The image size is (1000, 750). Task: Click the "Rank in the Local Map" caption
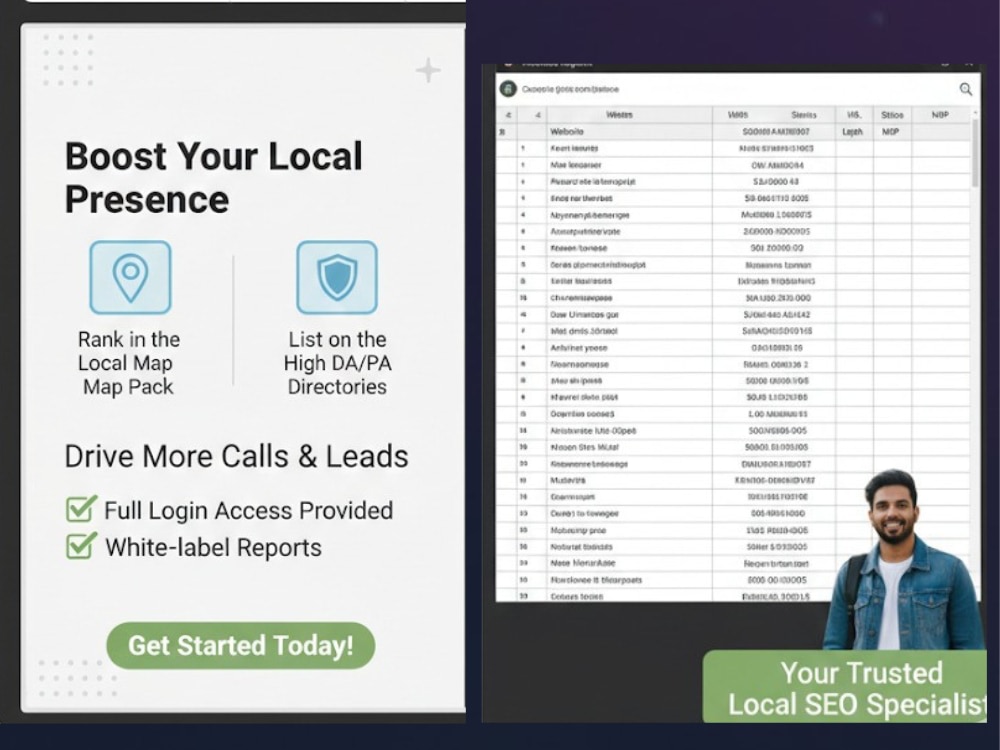click(129, 363)
